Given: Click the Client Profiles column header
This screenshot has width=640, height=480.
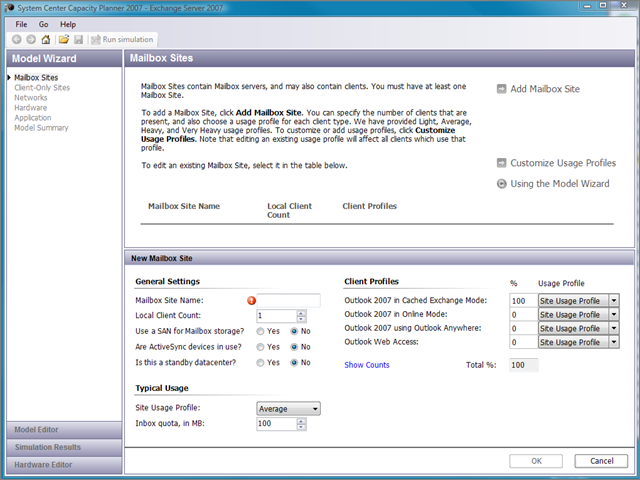Looking at the screenshot, I should (x=369, y=206).
